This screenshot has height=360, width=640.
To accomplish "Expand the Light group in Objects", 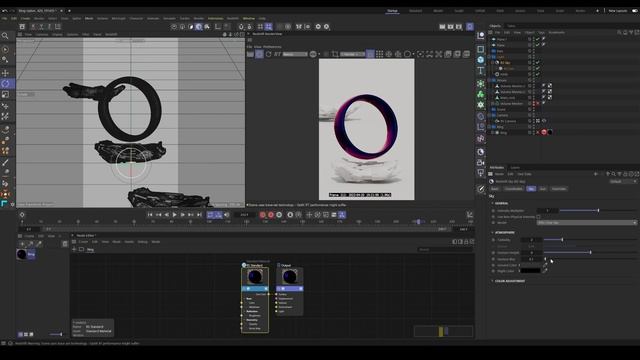I will (x=489, y=57).
